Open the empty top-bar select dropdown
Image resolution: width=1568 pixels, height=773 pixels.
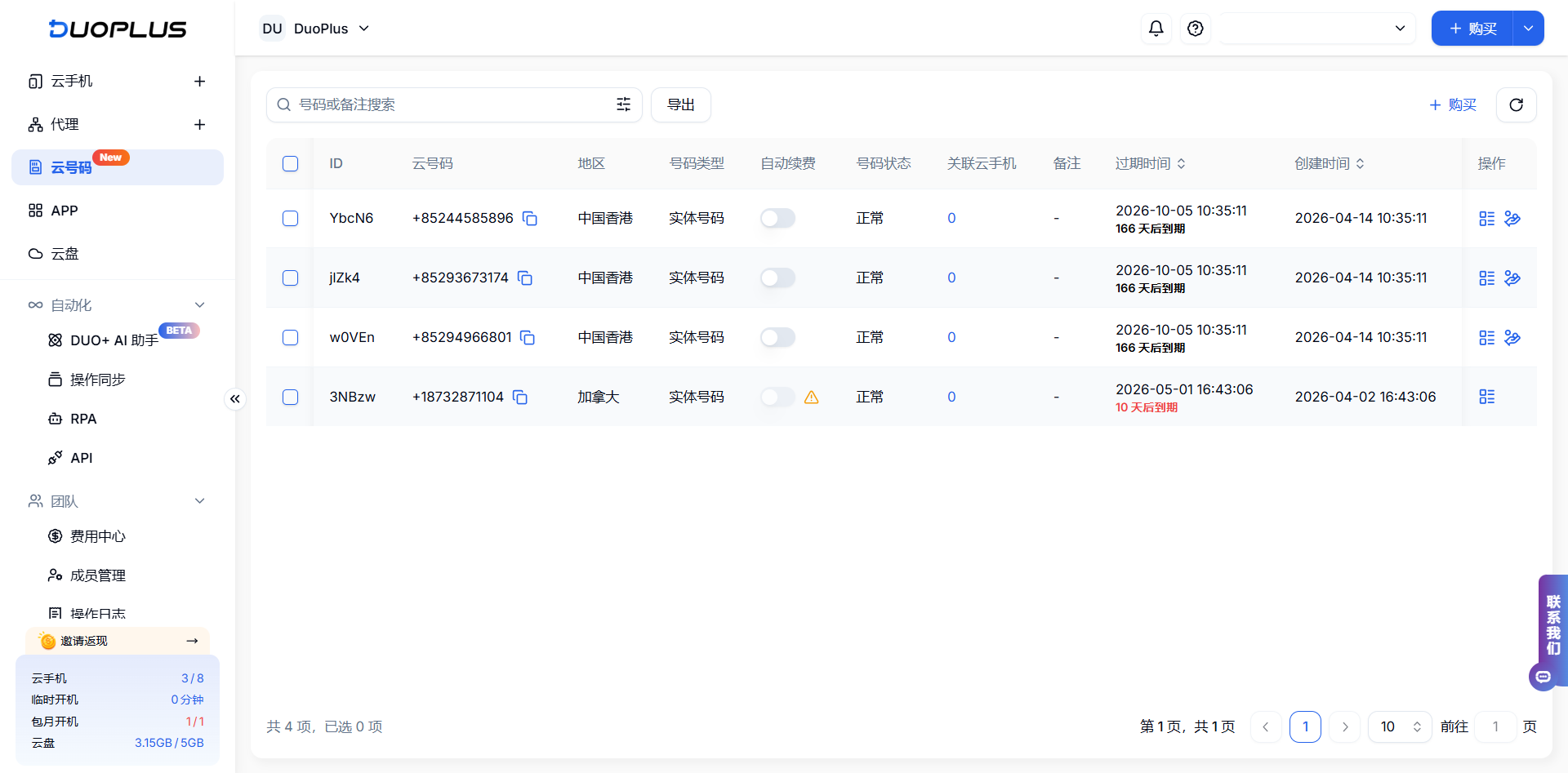(x=1316, y=29)
